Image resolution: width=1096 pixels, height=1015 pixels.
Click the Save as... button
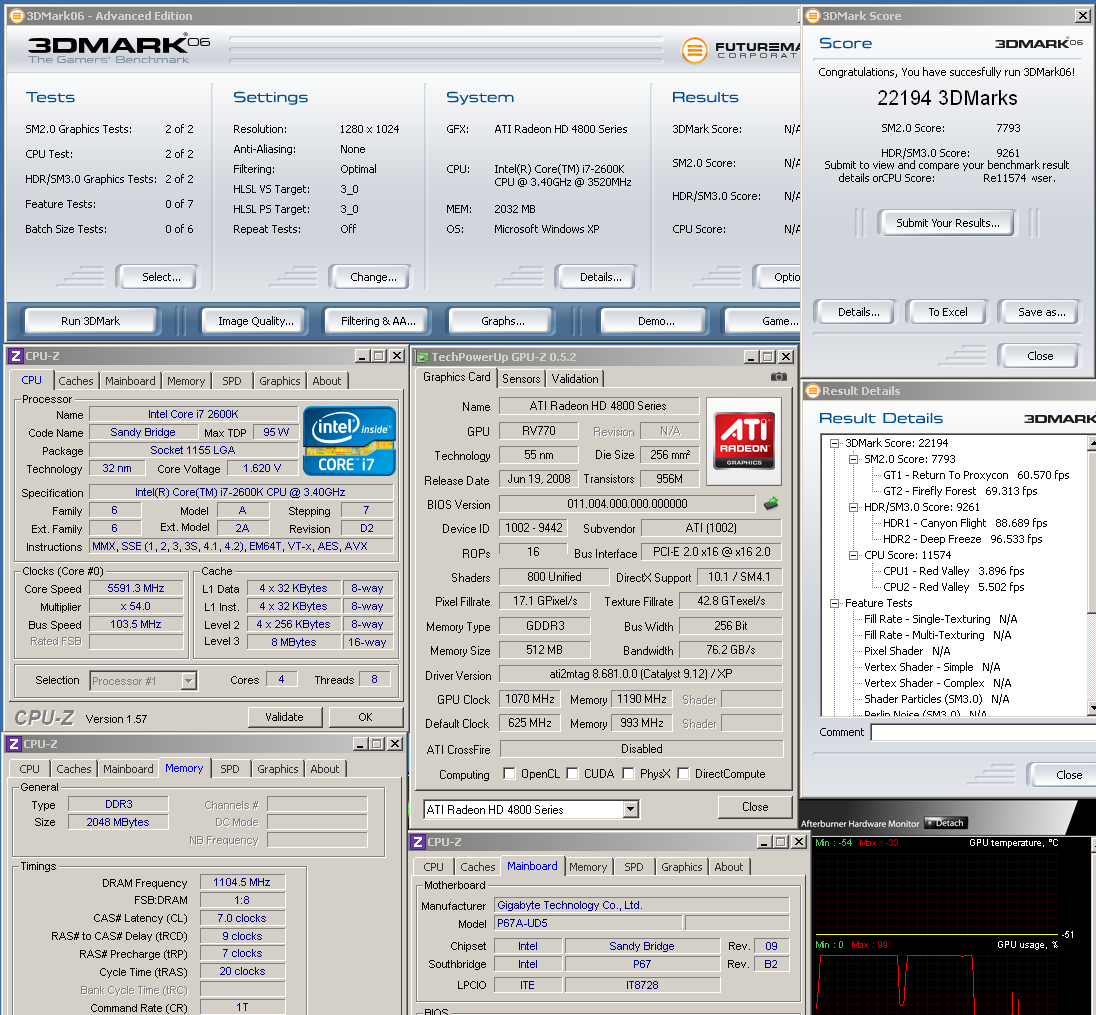pyautogui.click(x=1041, y=312)
